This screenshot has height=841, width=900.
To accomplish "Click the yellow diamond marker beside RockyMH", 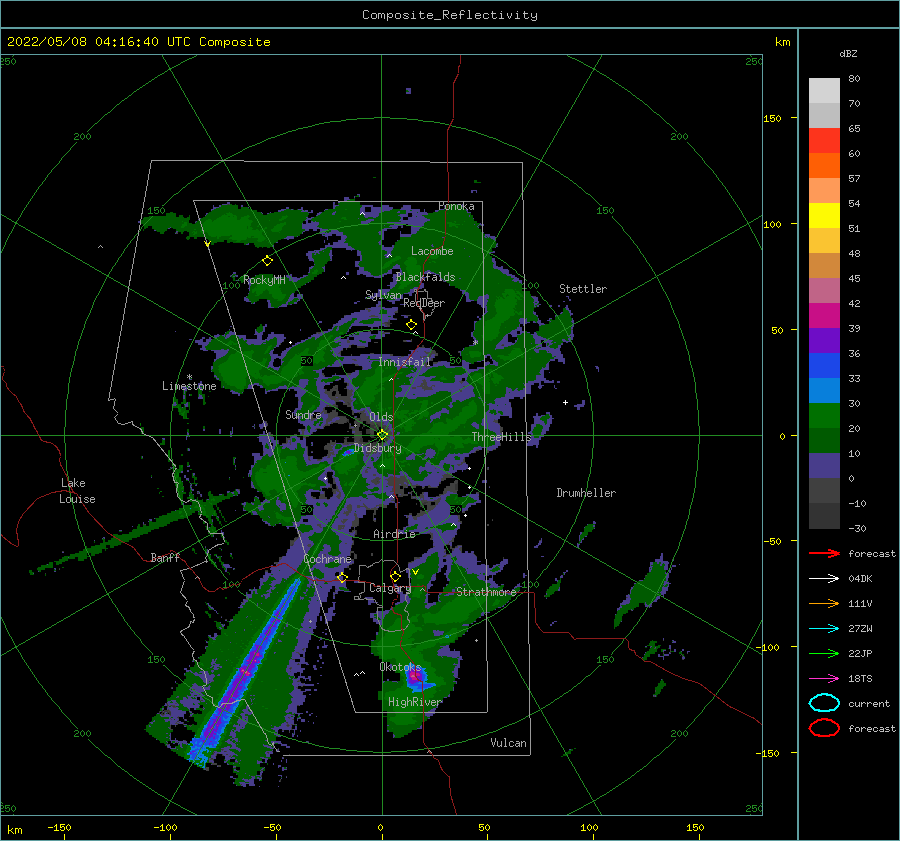I will tap(267, 261).
